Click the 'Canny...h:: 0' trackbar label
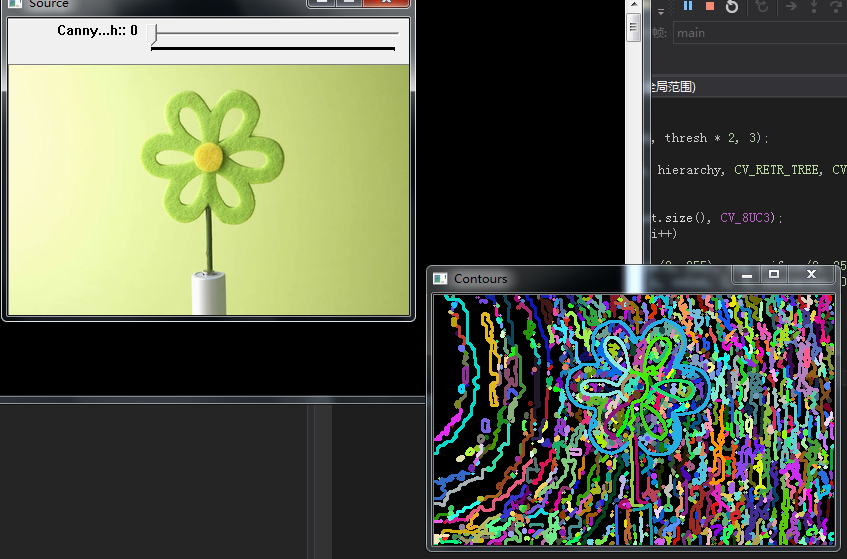Image resolution: width=847 pixels, height=559 pixels. (97, 30)
